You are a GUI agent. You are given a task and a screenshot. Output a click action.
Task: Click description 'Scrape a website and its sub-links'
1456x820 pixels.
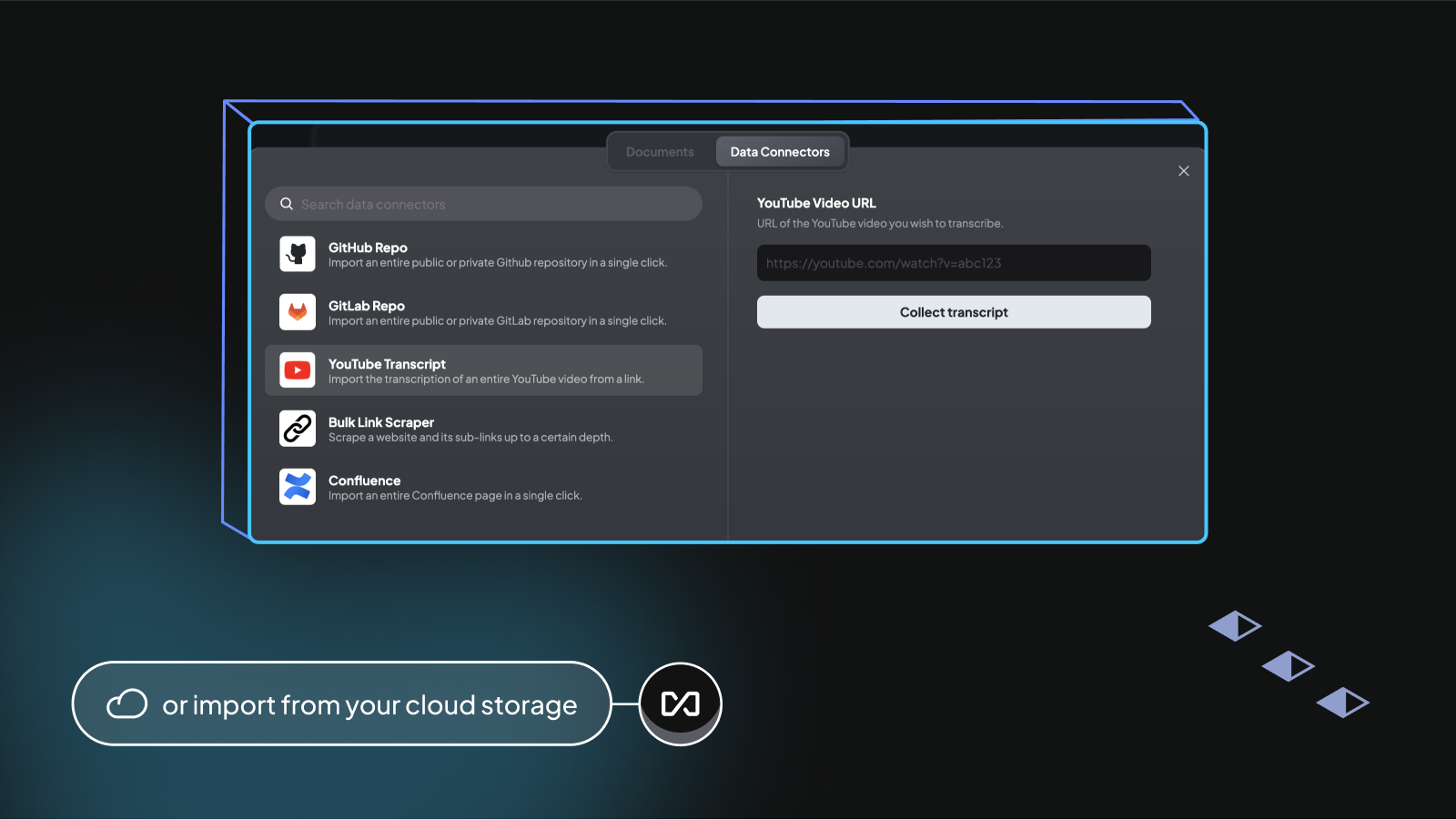point(415,438)
